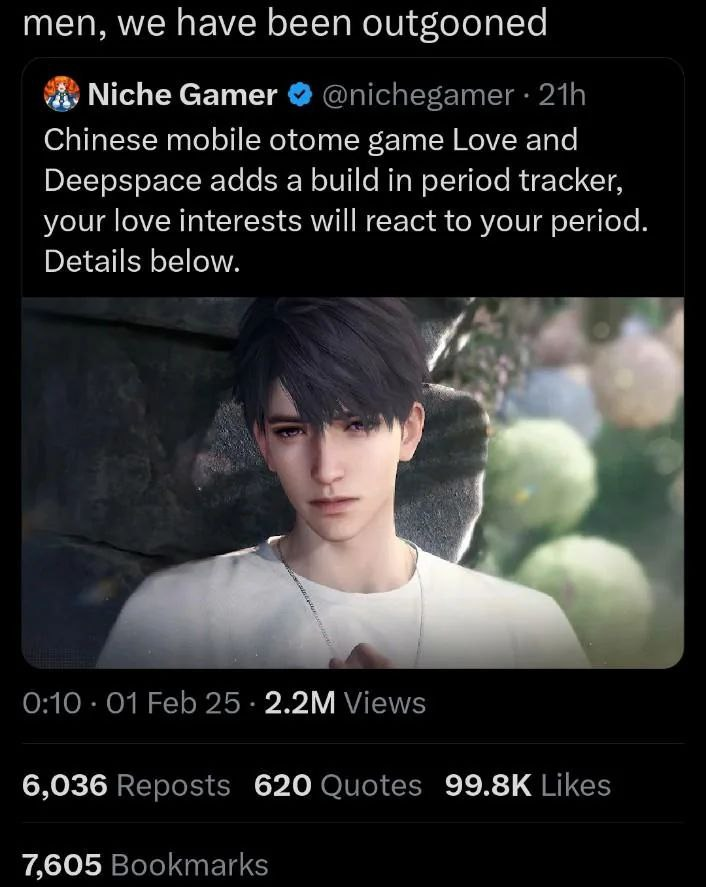Open the quoted tweet text about Love and Deepspace

(346, 200)
